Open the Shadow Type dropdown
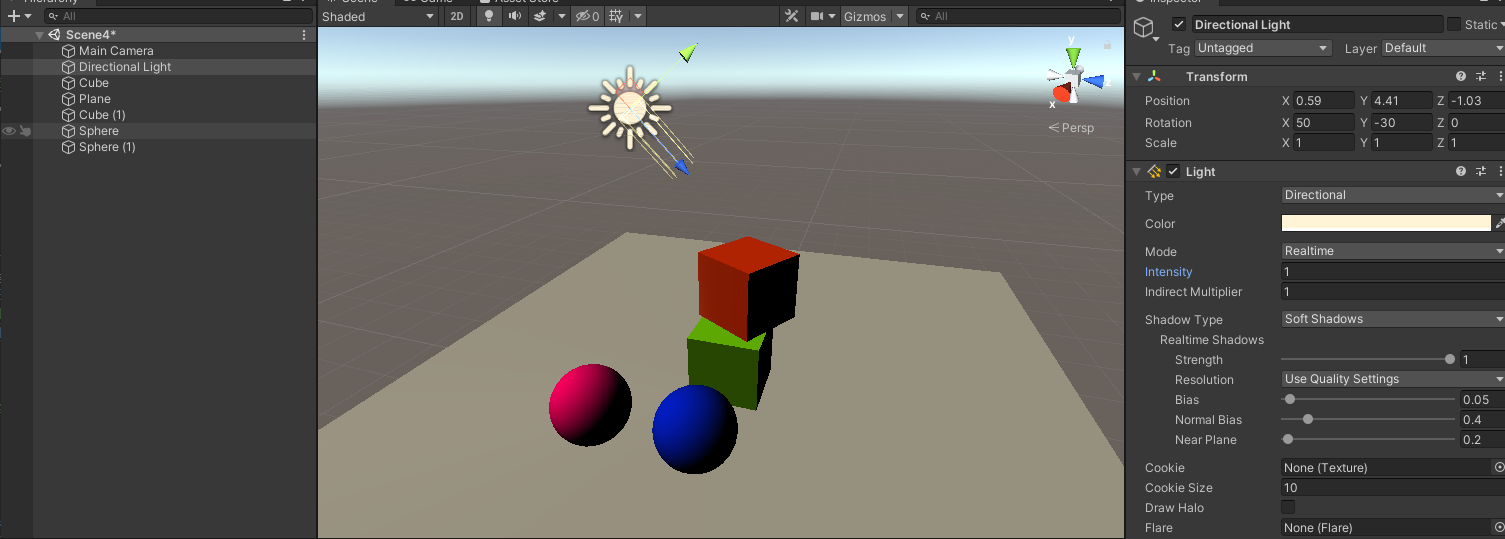 [1392, 319]
